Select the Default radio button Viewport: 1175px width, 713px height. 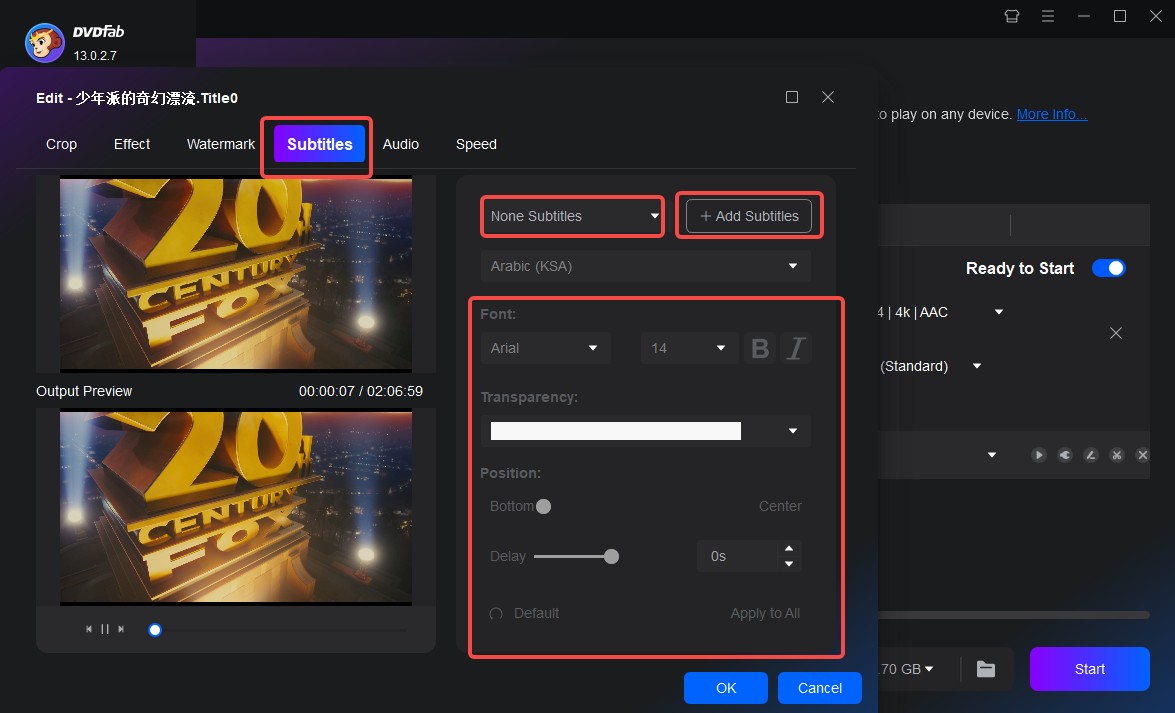[496, 613]
